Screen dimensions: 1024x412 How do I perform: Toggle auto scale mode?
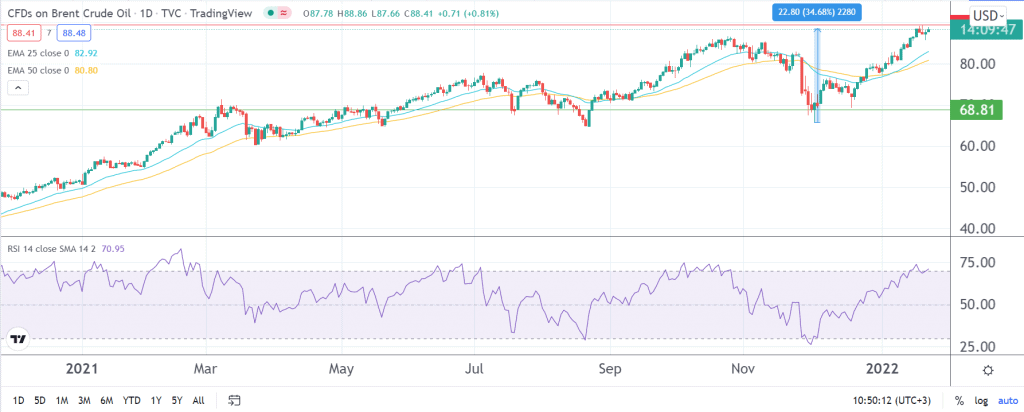[x=1006, y=400]
